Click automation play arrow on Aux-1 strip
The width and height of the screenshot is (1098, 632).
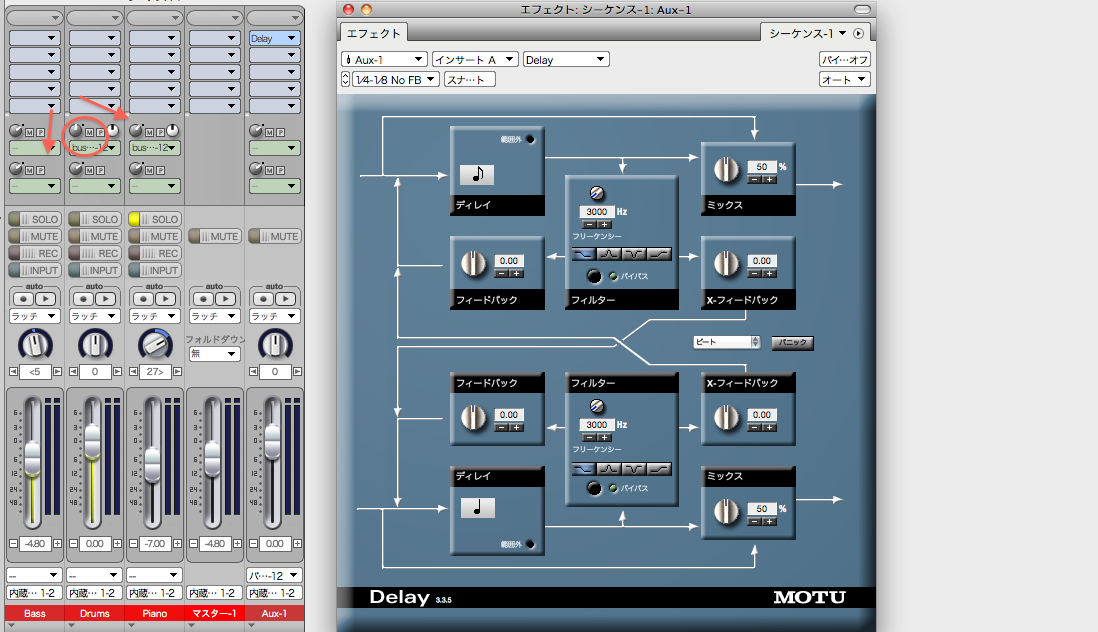285,299
